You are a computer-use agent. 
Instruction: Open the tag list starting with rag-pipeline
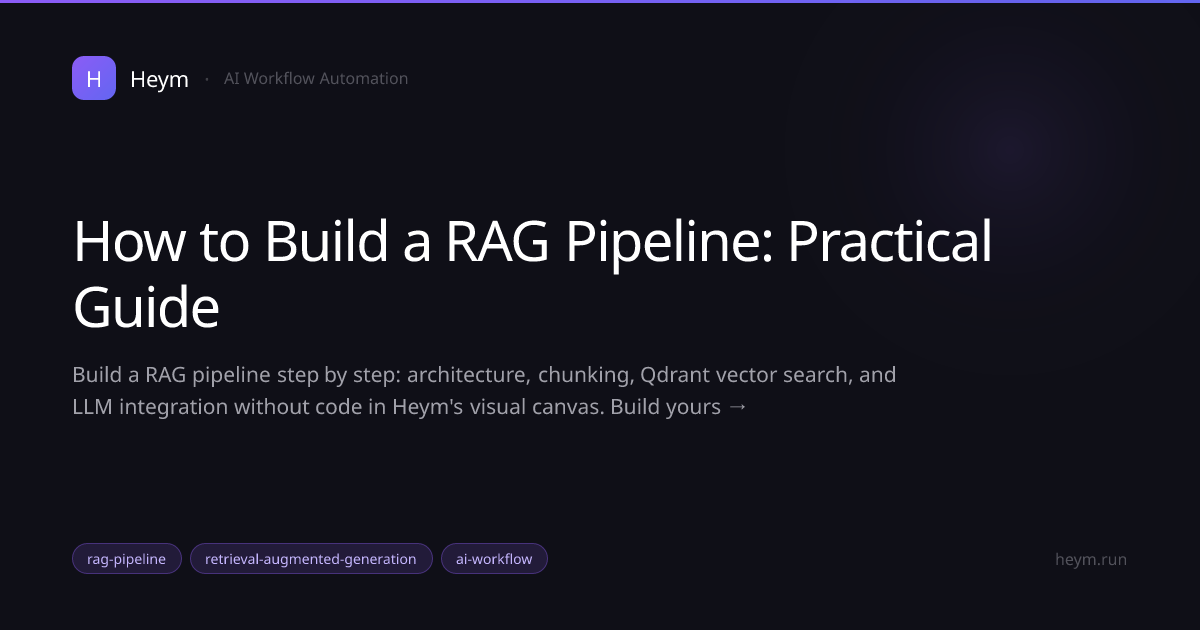126,558
